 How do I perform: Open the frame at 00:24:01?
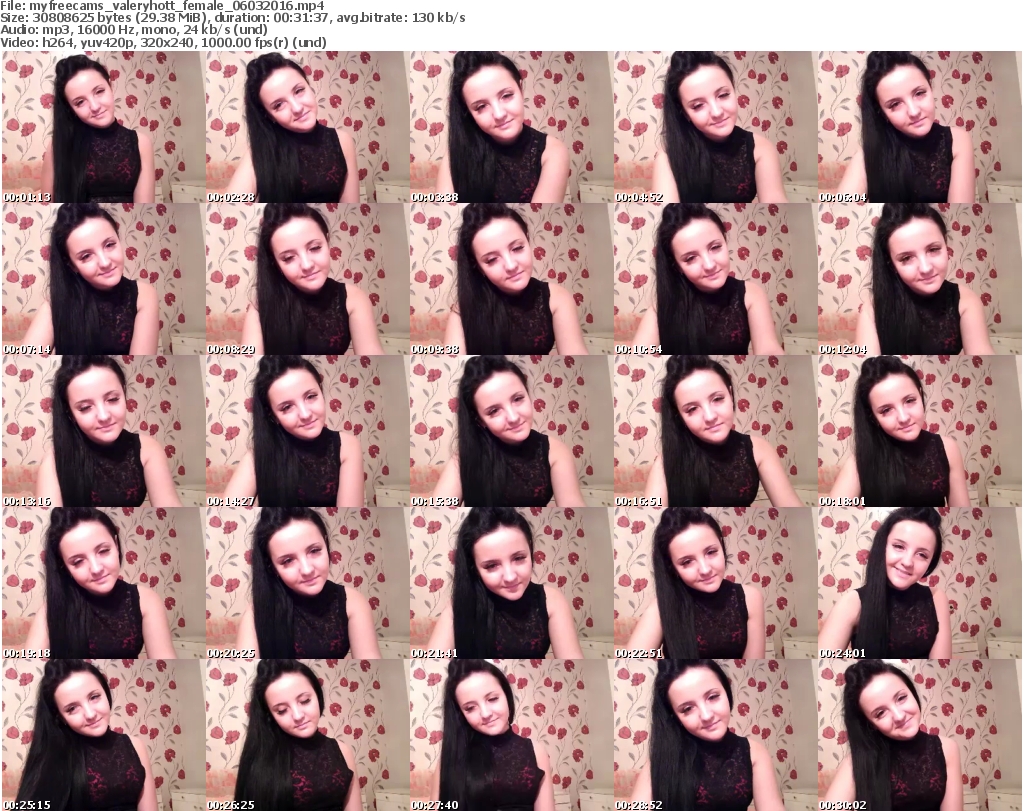tap(919, 583)
